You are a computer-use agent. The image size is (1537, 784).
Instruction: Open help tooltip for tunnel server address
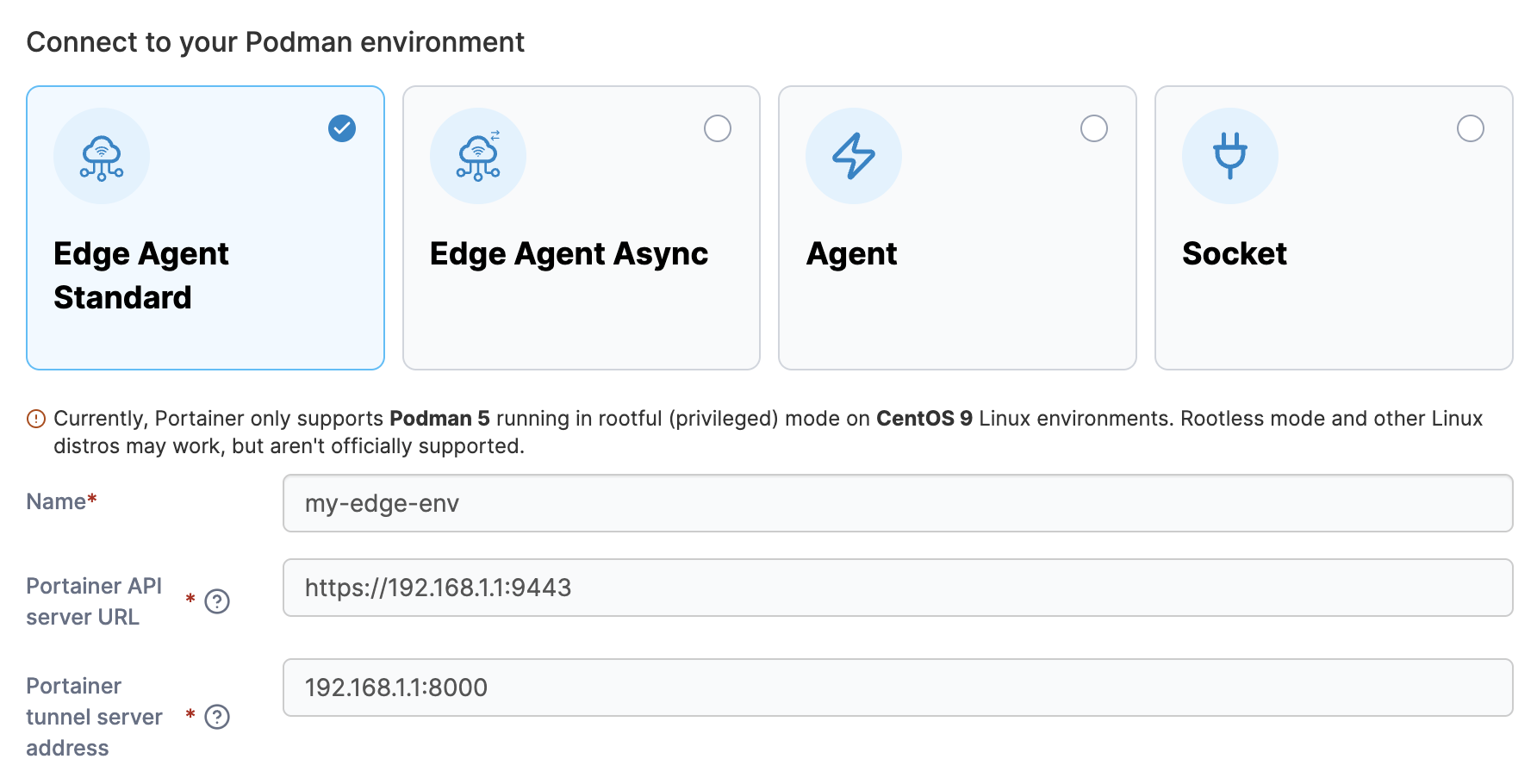point(217,717)
